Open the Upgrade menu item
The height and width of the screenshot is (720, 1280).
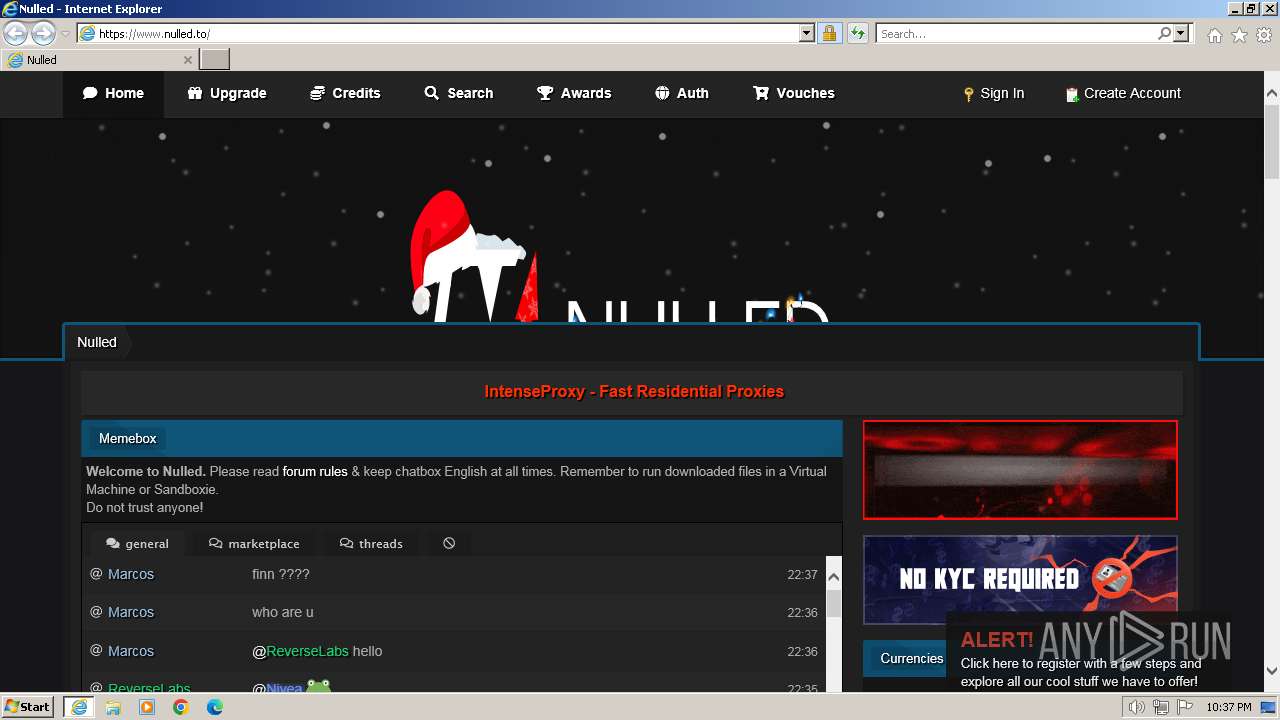[x=226, y=93]
